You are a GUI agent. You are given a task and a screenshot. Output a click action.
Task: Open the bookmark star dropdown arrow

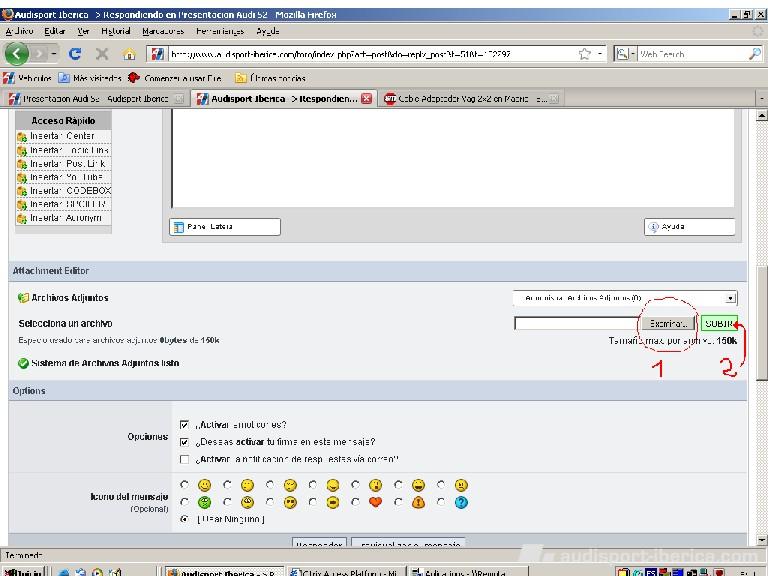tap(600, 53)
